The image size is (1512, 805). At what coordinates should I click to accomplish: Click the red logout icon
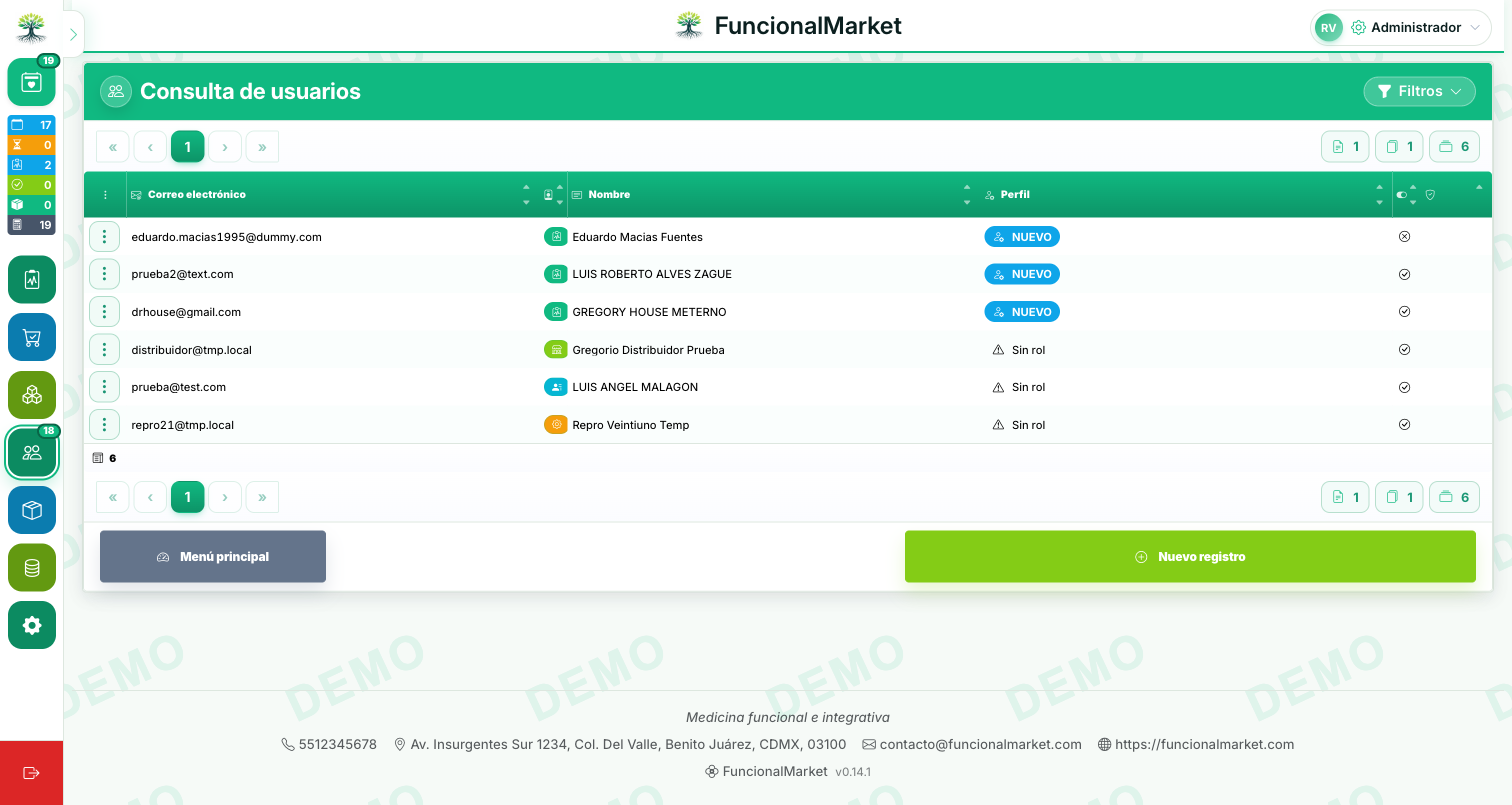(31, 773)
